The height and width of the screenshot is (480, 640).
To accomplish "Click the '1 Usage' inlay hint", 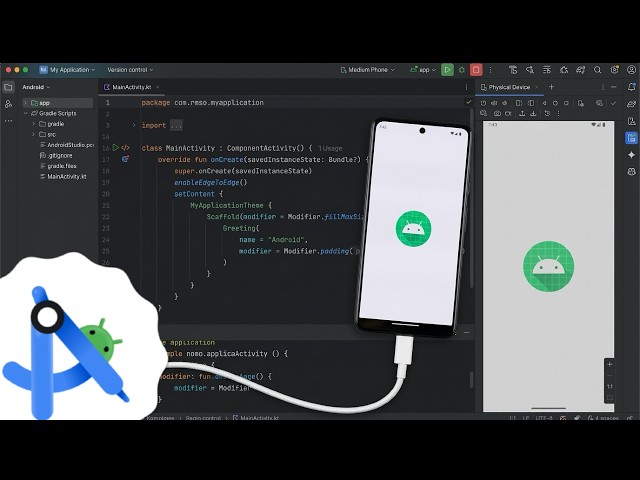I will pos(330,148).
